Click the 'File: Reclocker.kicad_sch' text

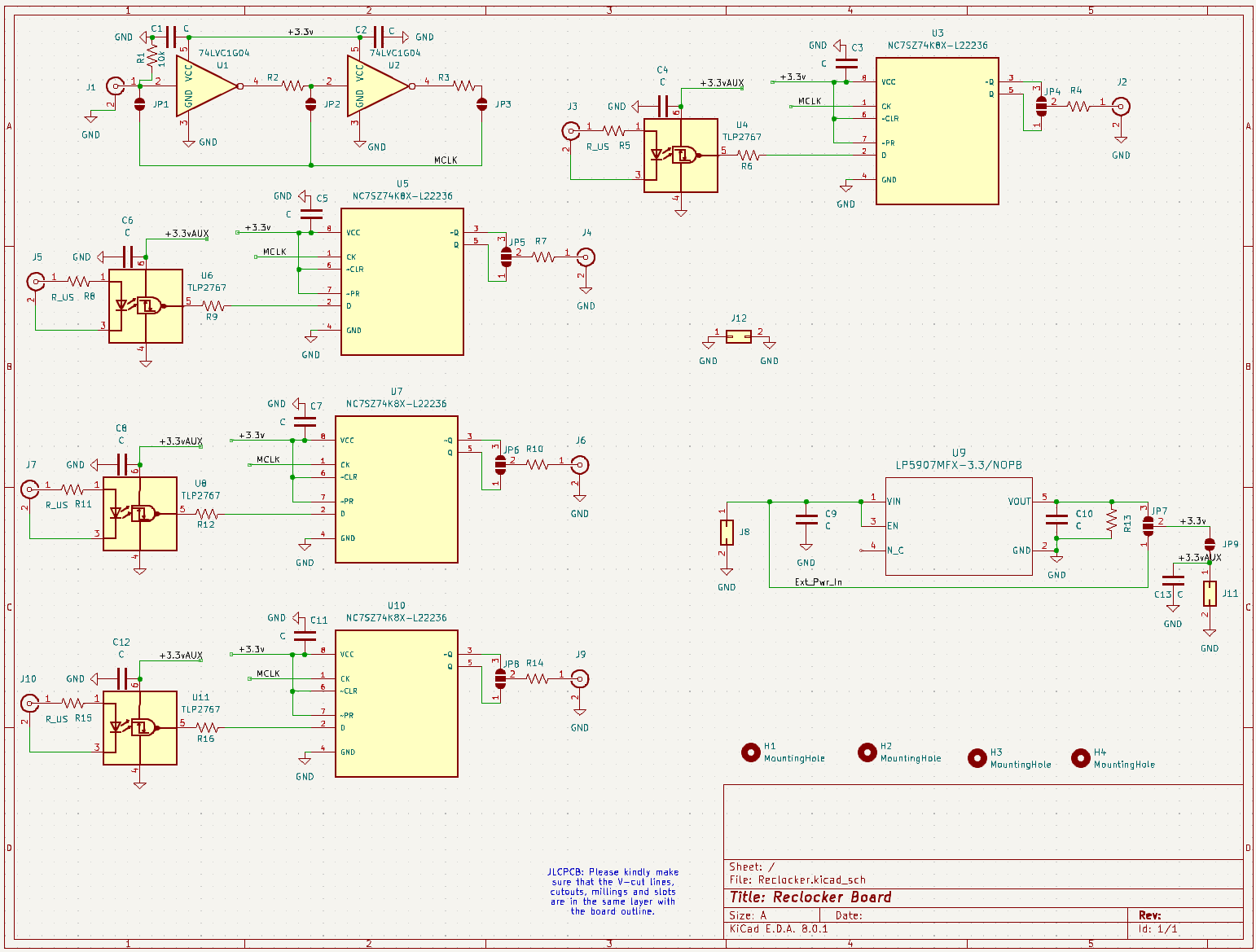point(797,880)
